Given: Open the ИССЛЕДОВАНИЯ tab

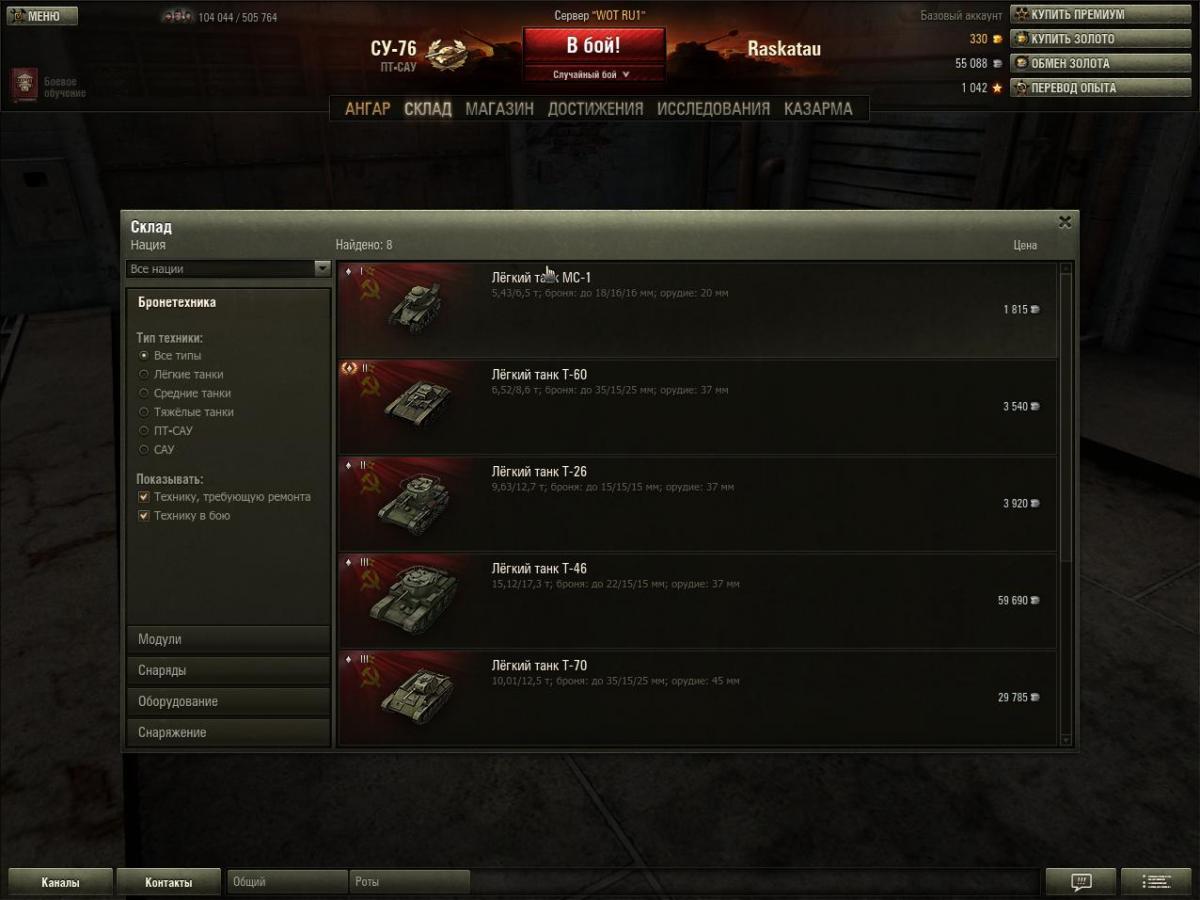Looking at the screenshot, I should click(713, 108).
